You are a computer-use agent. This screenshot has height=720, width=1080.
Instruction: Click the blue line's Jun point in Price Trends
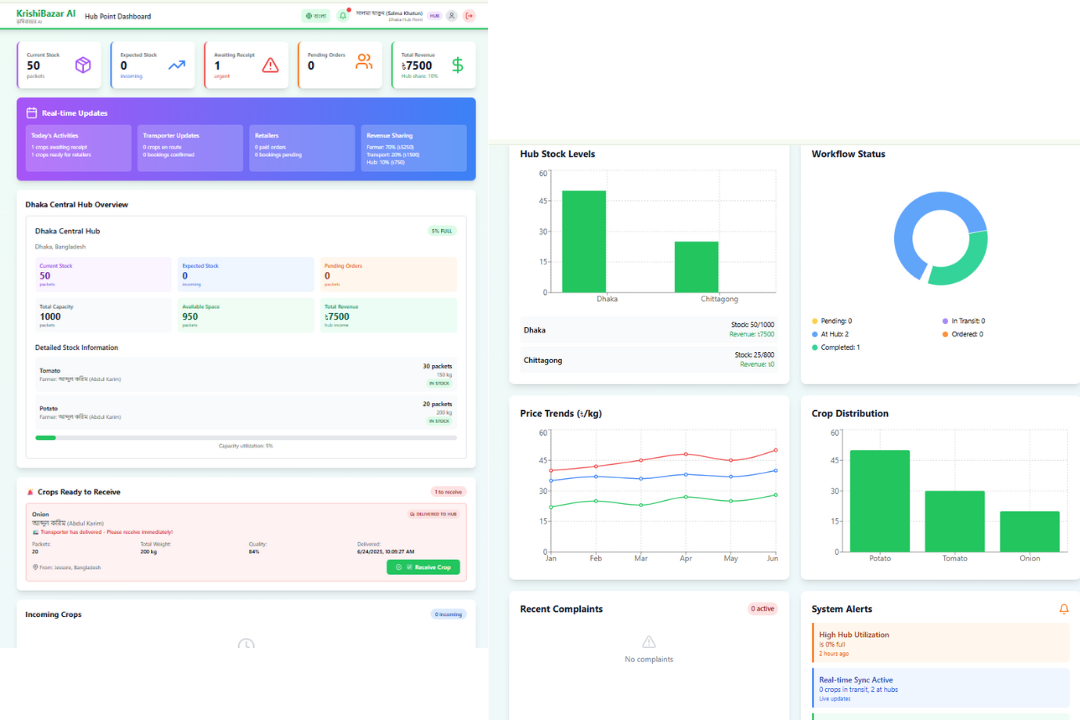click(x=776, y=471)
